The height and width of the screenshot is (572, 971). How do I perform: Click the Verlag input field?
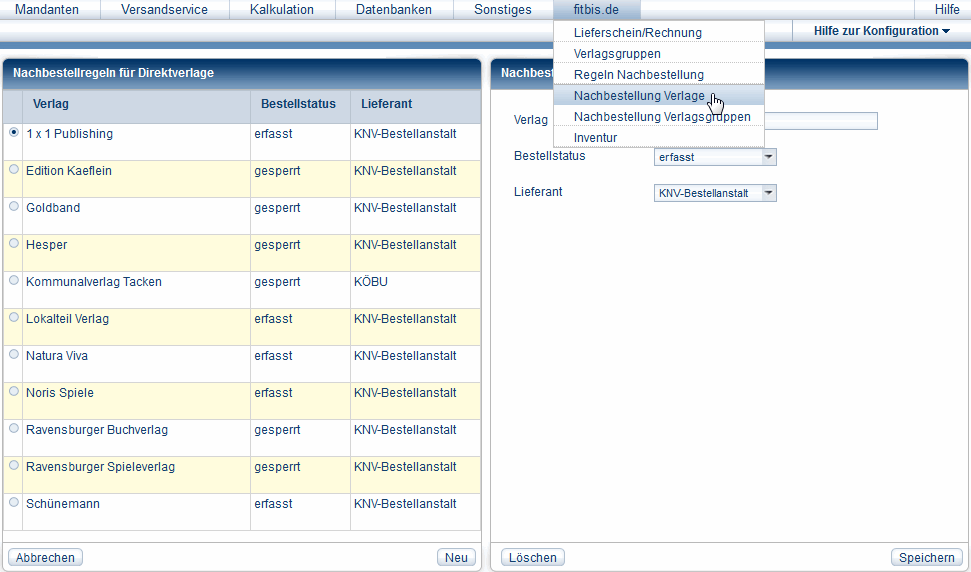click(820, 121)
